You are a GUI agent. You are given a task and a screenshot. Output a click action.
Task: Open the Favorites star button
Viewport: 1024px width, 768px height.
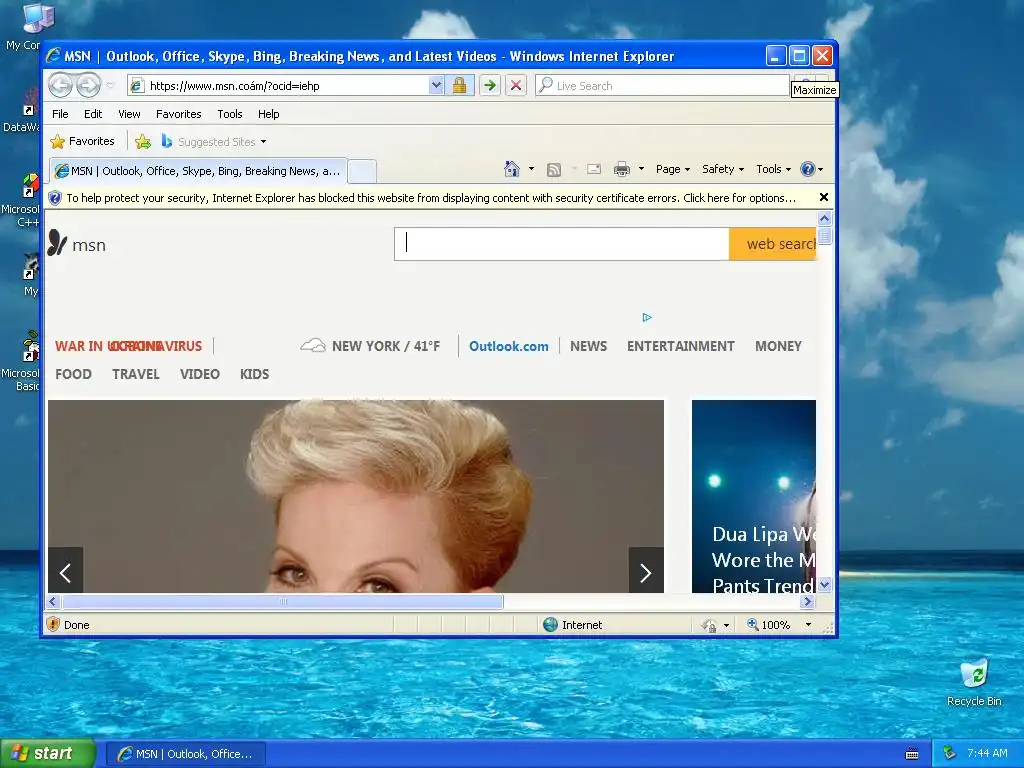[x=83, y=141]
